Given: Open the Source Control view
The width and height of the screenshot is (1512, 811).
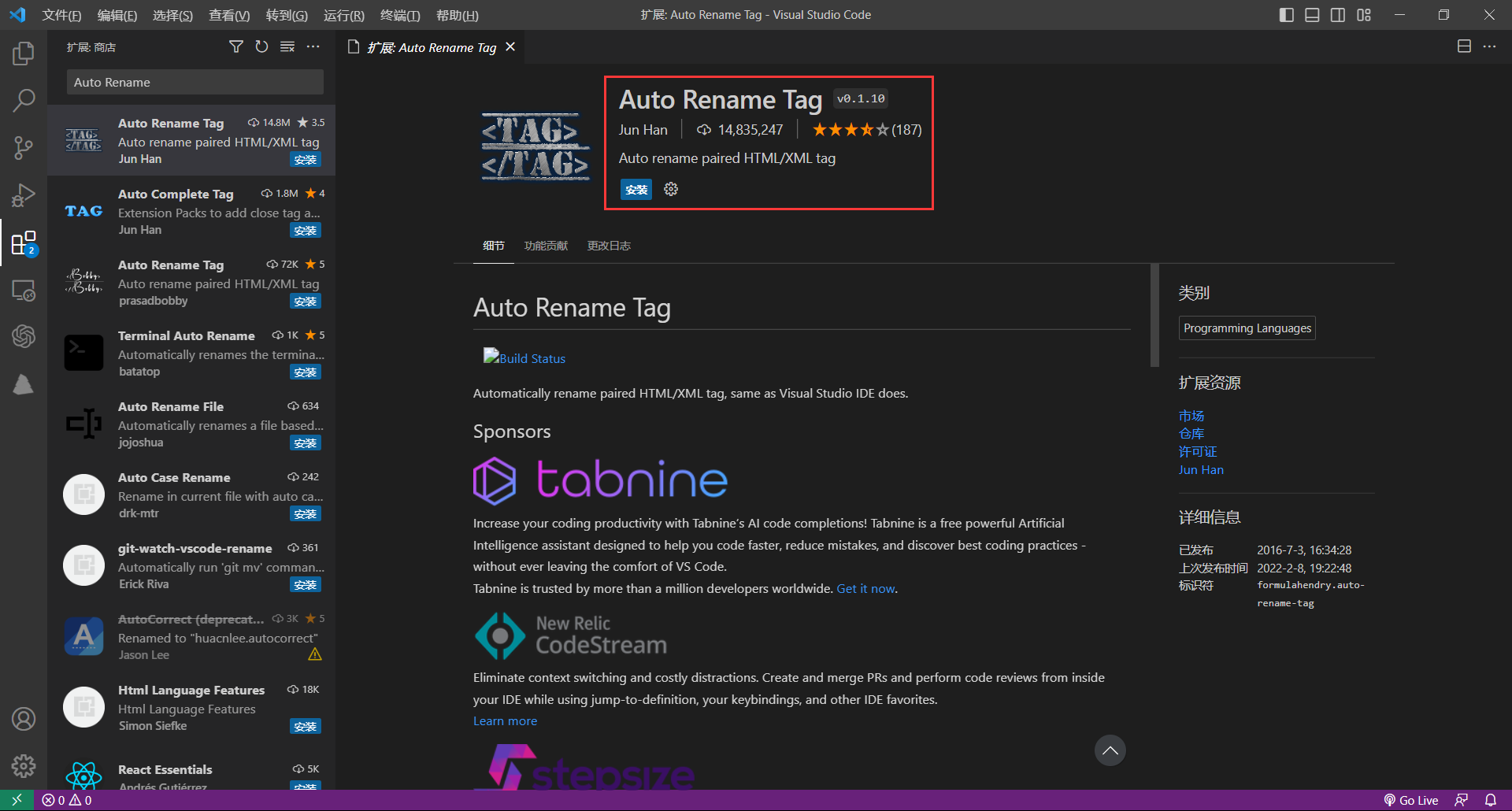Looking at the screenshot, I should pos(24,147).
